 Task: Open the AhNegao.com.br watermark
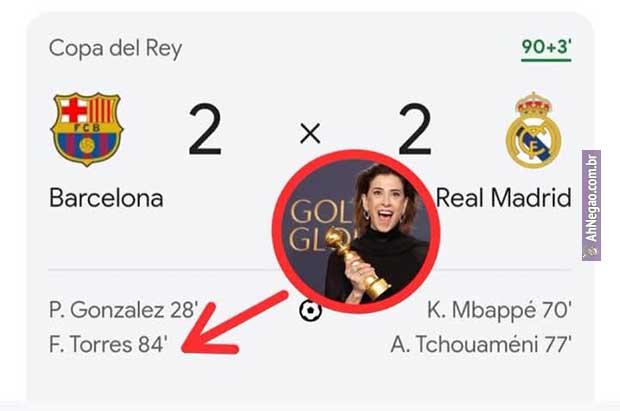tap(591, 205)
